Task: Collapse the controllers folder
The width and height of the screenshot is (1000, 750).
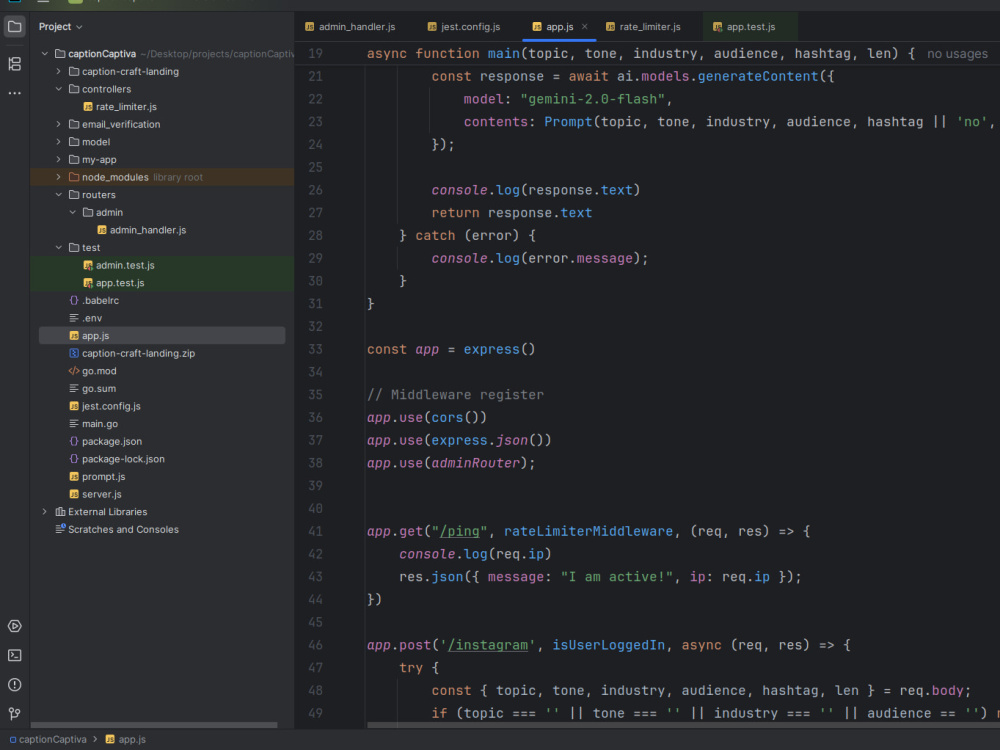Action: point(59,89)
